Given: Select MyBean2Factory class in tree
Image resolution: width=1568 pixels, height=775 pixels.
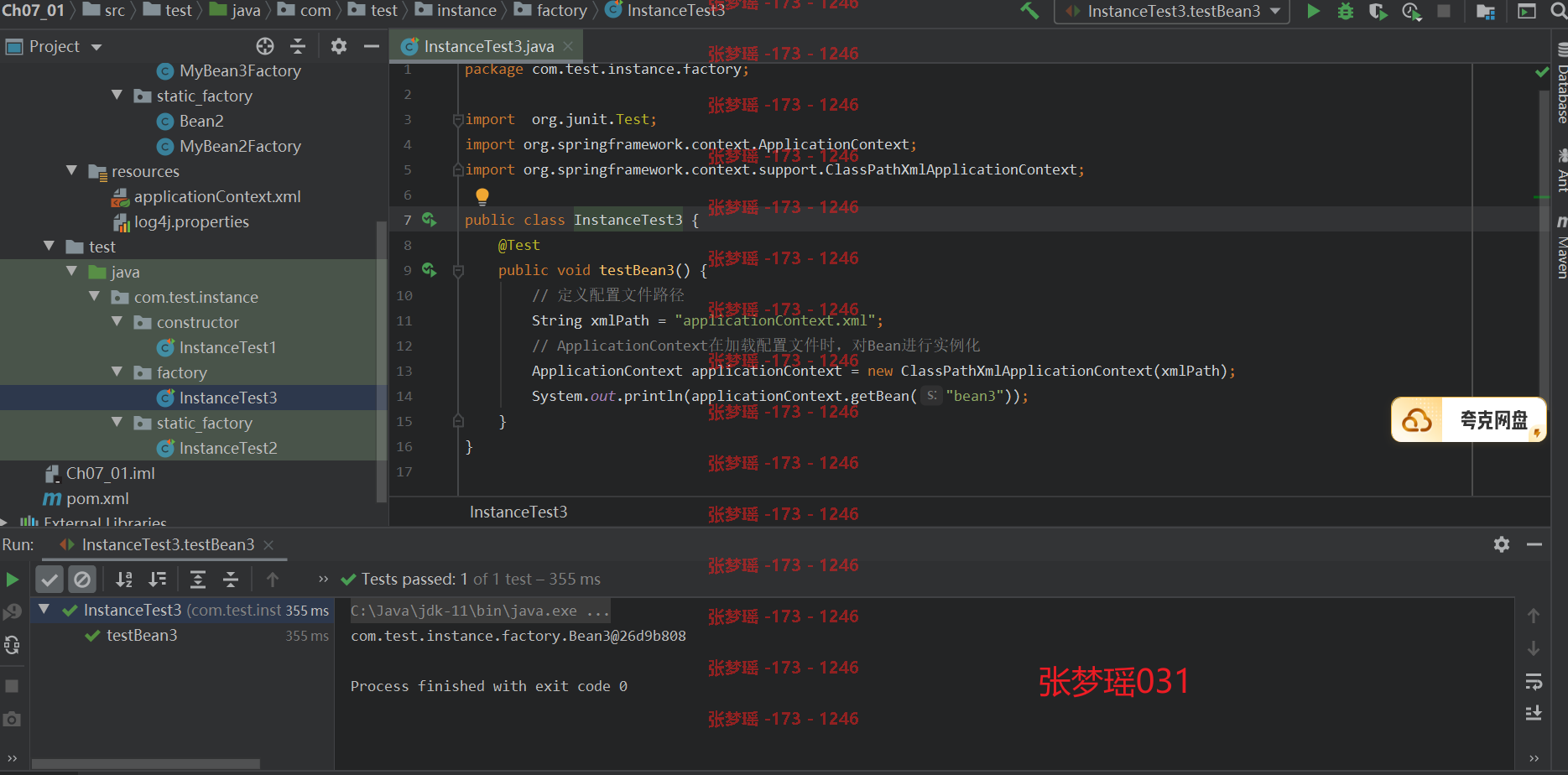Looking at the screenshot, I should pyautogui.click(x=229, y=146).
